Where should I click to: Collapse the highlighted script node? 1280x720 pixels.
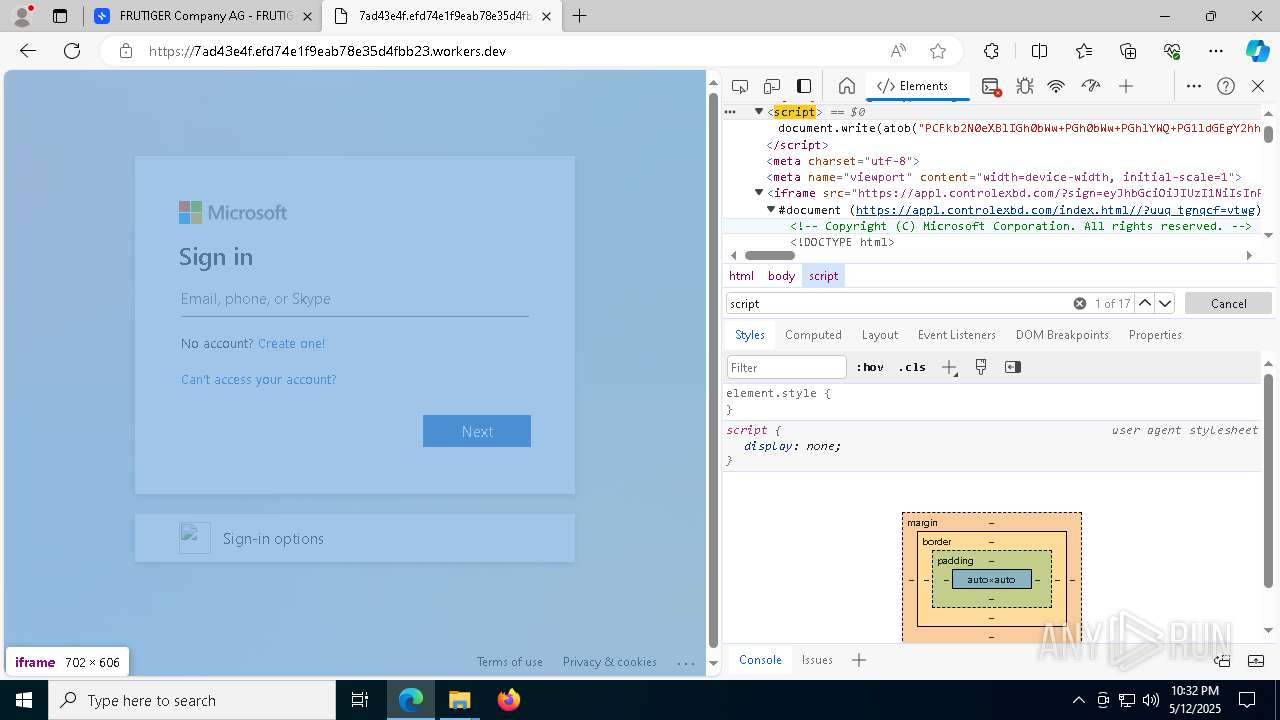(759, 112)
